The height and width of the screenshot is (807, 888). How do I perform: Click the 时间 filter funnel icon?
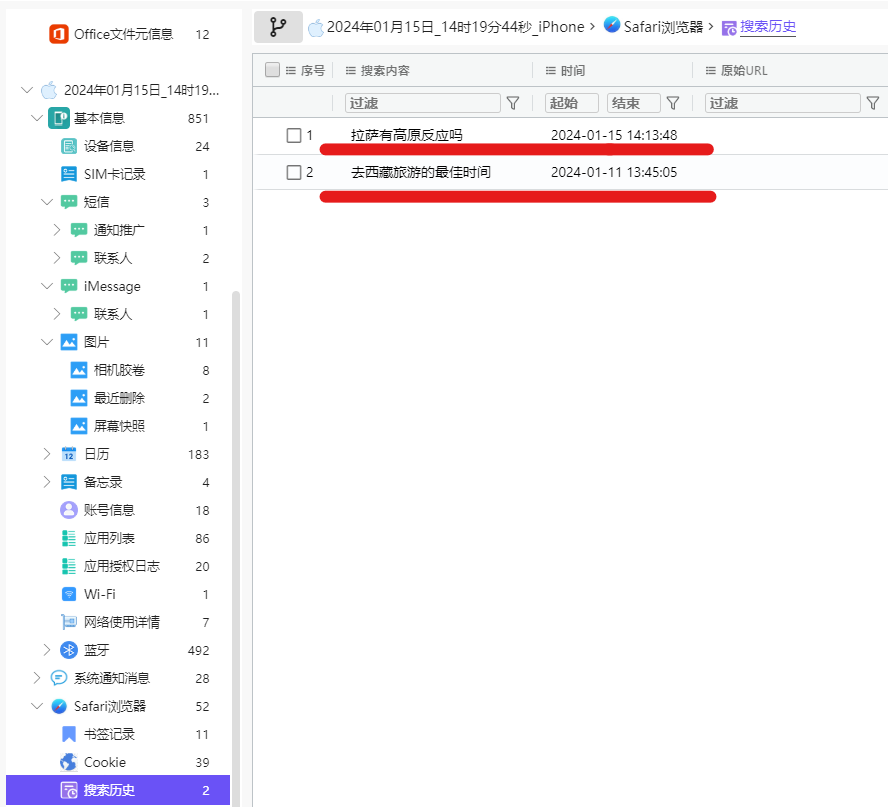673,103
